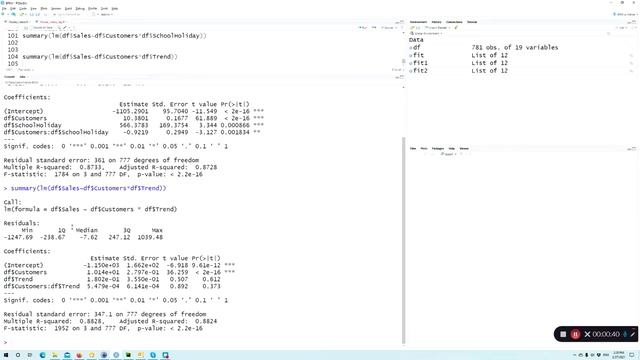Inspect fit using its magnifier icon
640x360 pixels.
[631, 56]
